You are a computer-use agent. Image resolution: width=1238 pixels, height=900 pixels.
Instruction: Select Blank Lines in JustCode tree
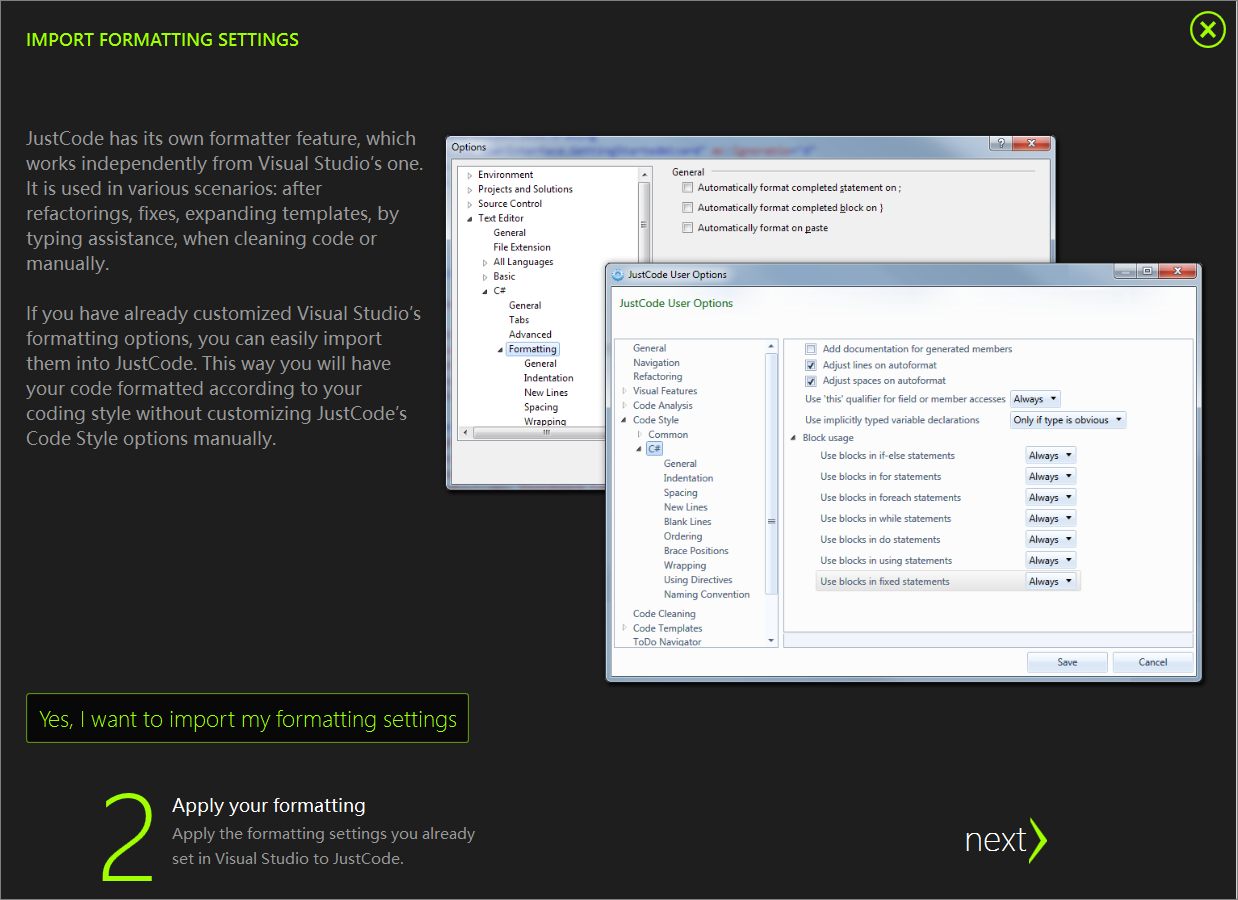click(687, 522)
